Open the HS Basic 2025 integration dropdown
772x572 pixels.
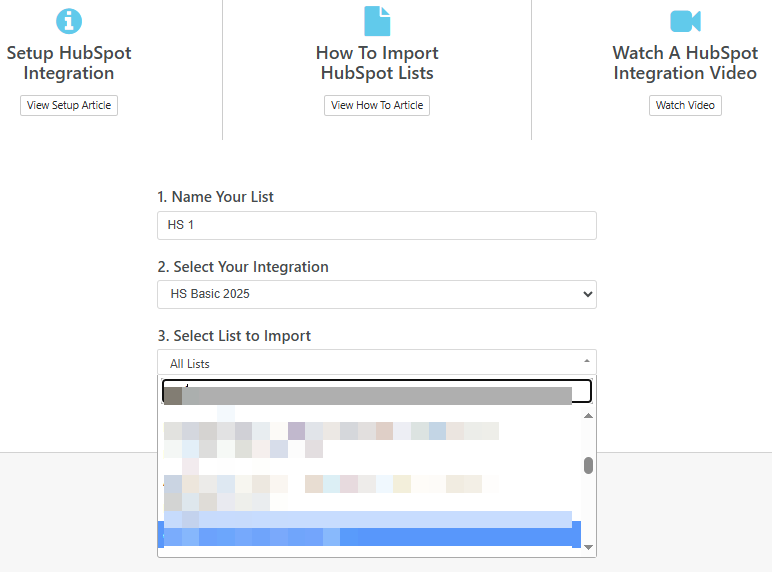pos(377,294)
